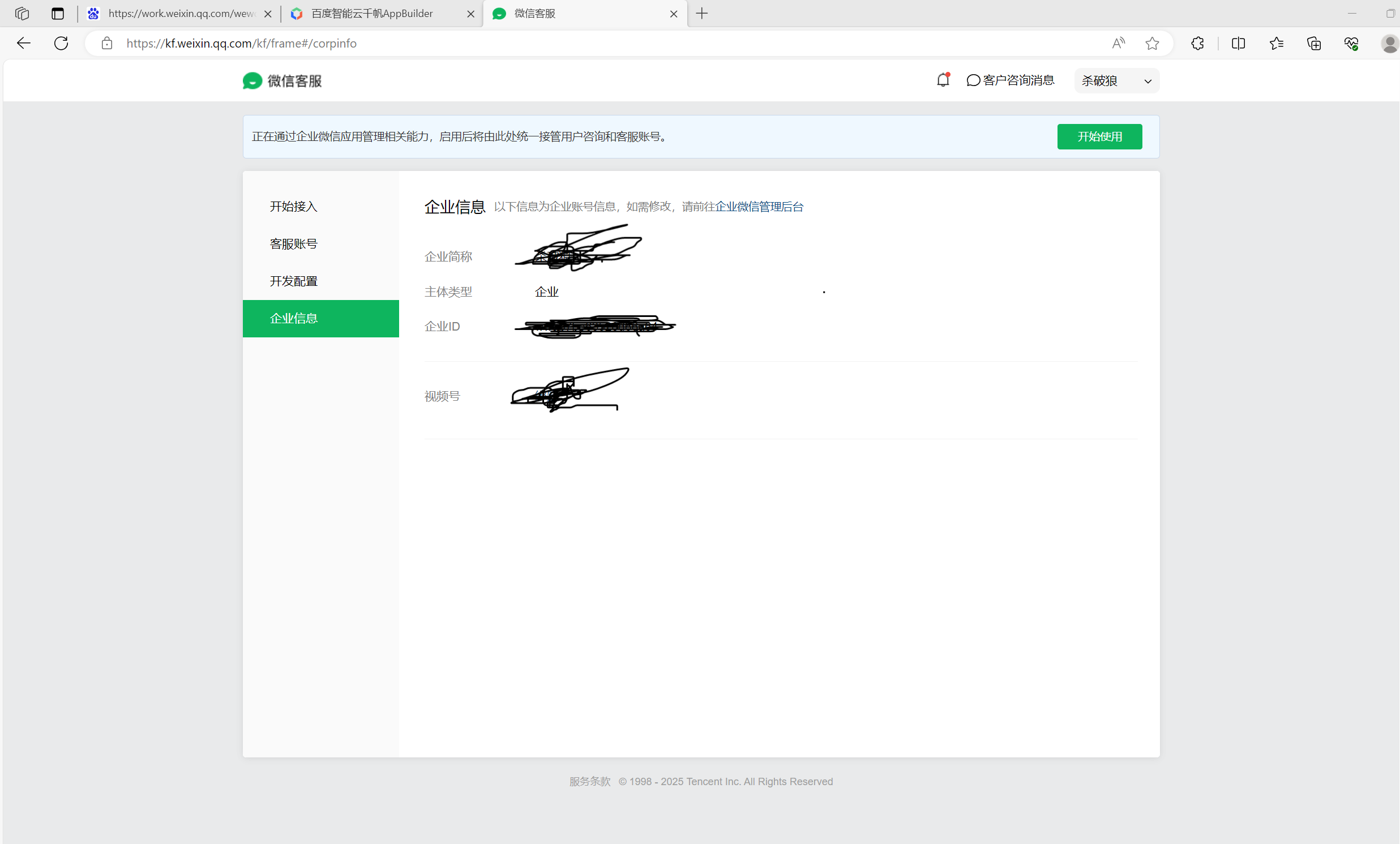
Task: Toggle split screen browser icon
Action: pos(1238,43)
